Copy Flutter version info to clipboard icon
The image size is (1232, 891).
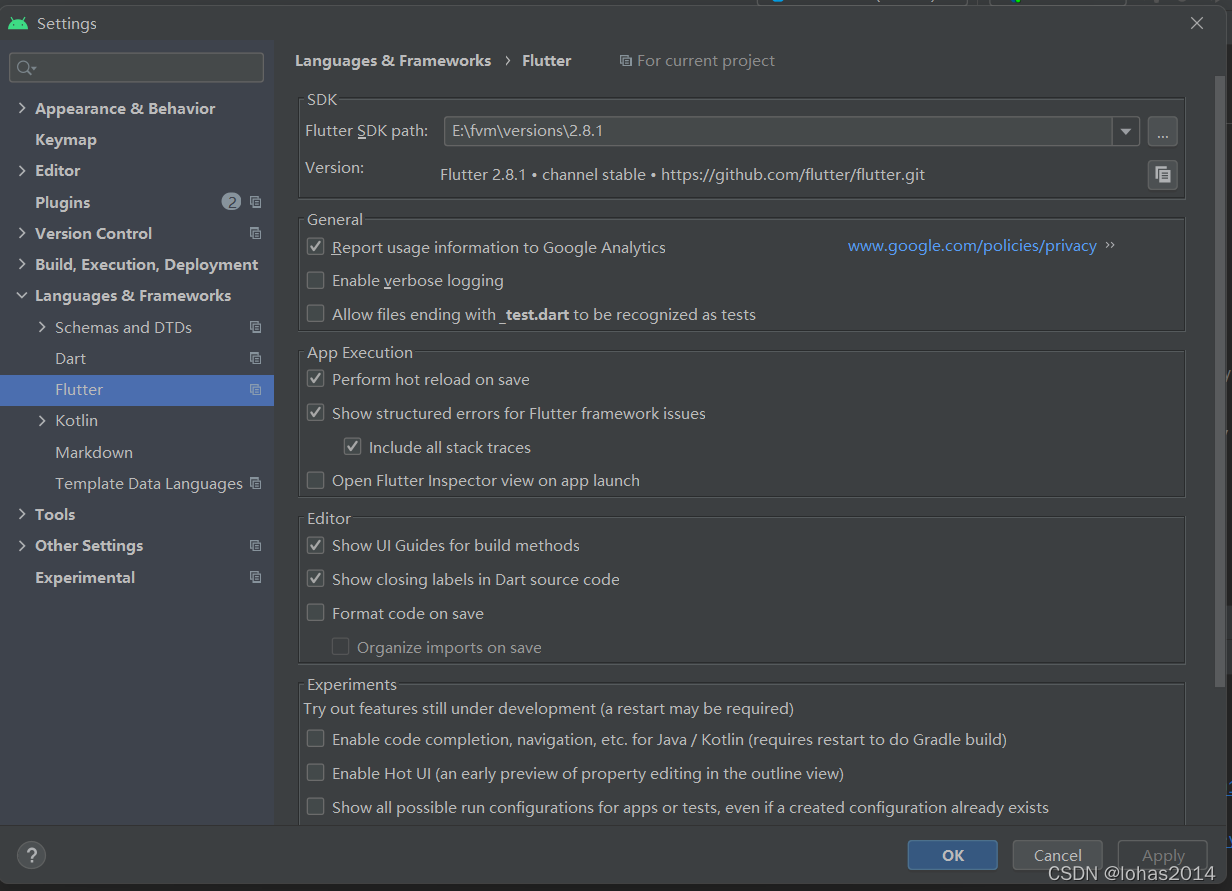[1162, 175]
